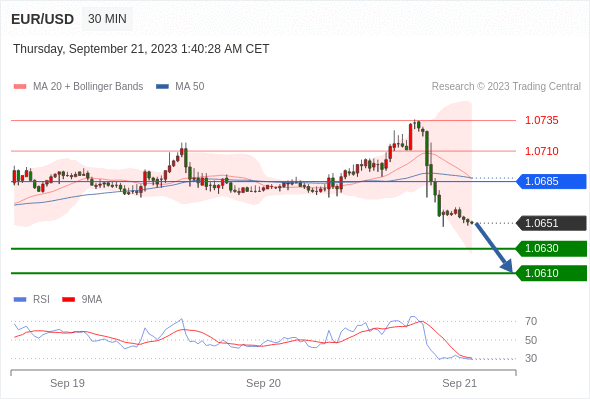Click the RSI 70 level label
The height and width of the screenshot is (400, 590).
[x=531, y=321]
